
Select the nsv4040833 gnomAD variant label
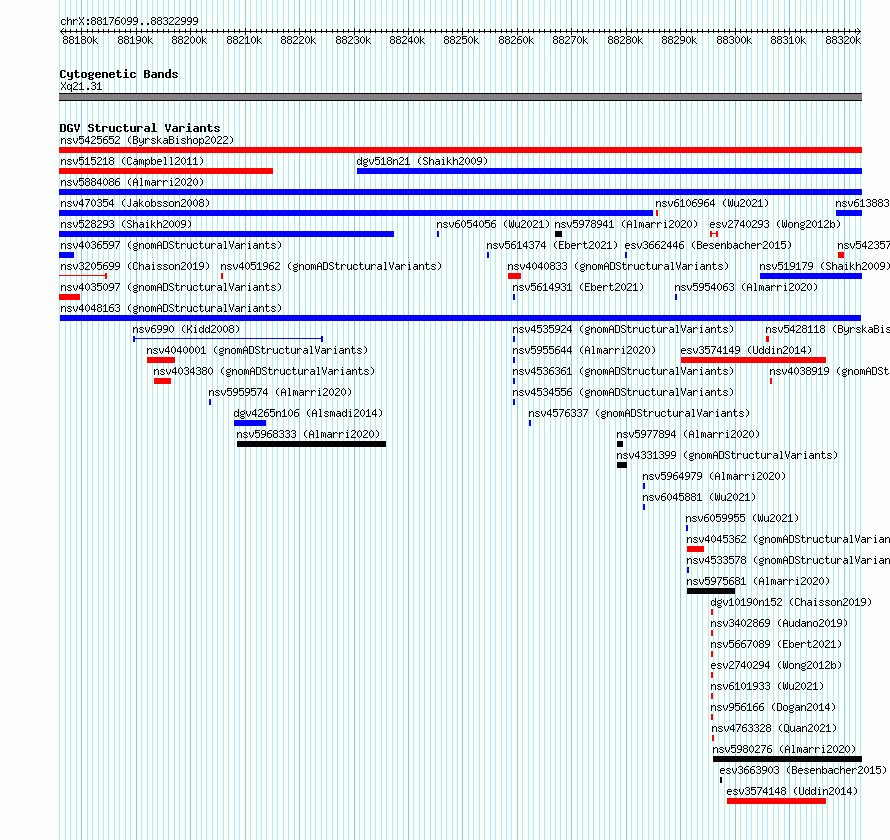[618, 266]
